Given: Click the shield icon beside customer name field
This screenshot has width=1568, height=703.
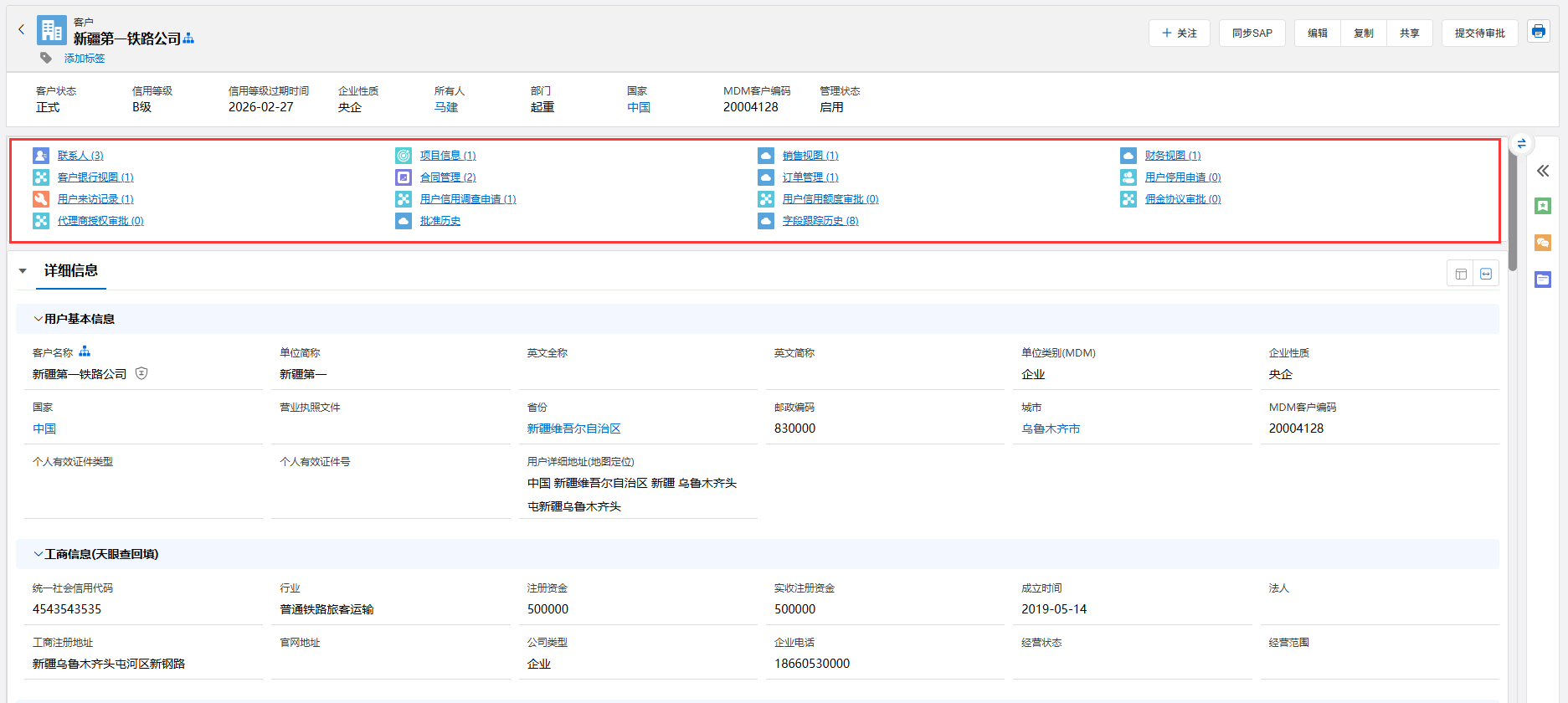Looking at the screenshot, I should point(141,374).
